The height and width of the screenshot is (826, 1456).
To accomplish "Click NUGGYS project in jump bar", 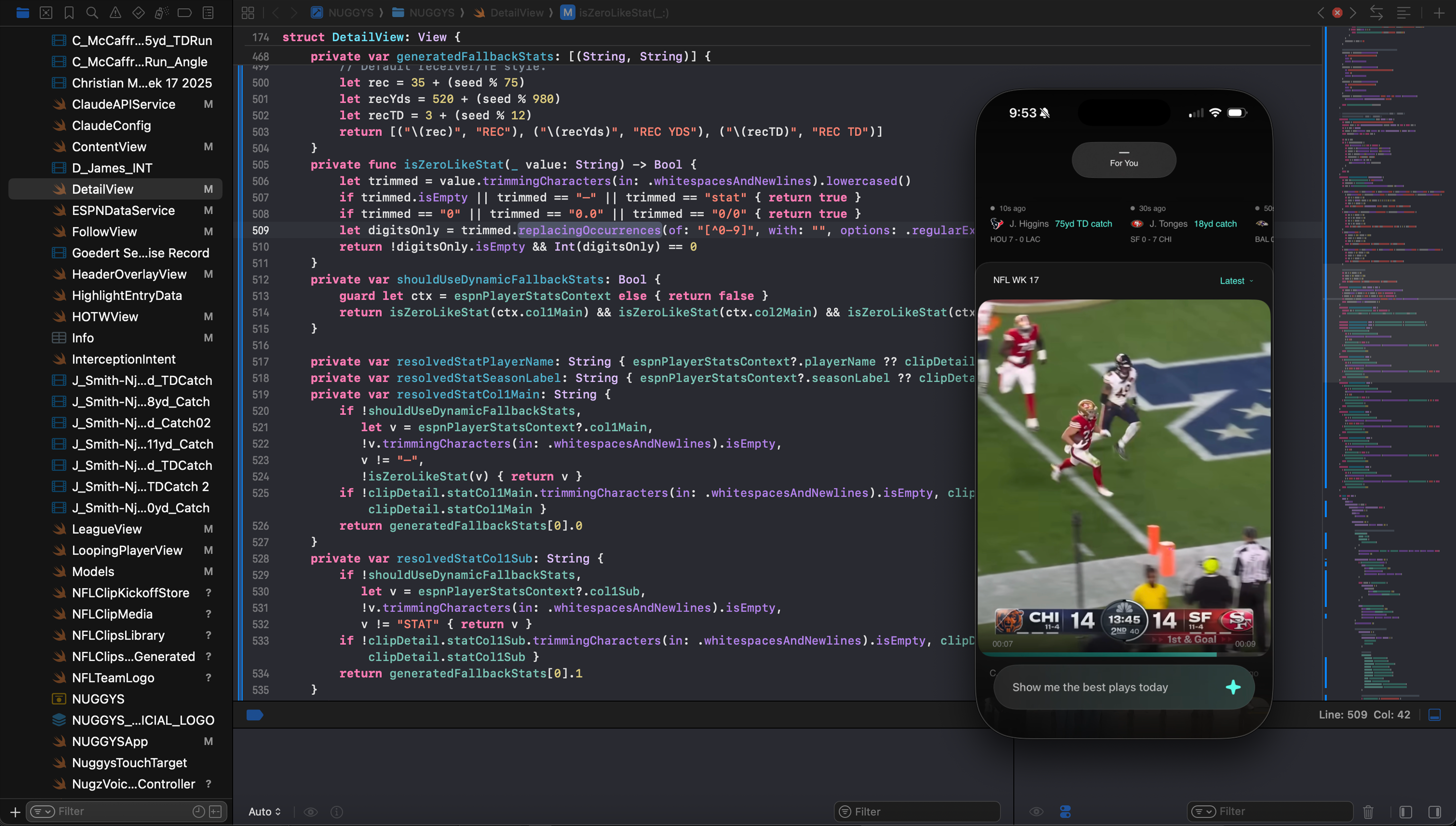I will [342, 12].
